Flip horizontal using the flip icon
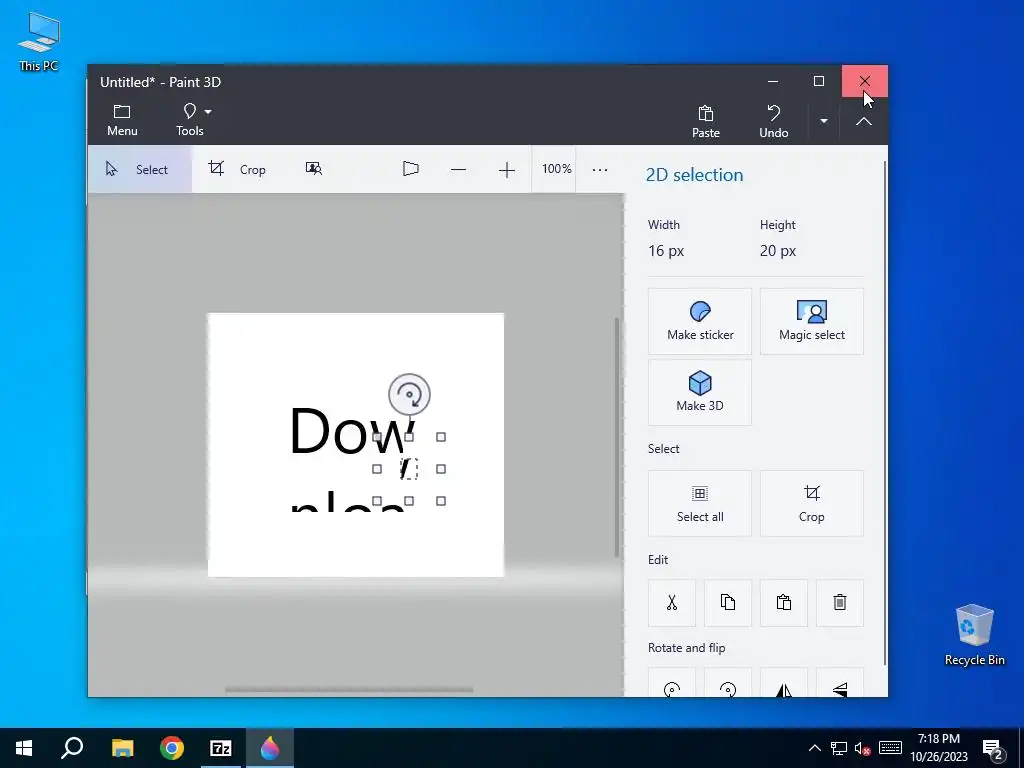Viewport: 1024px width, 768px height. (784, 683)
